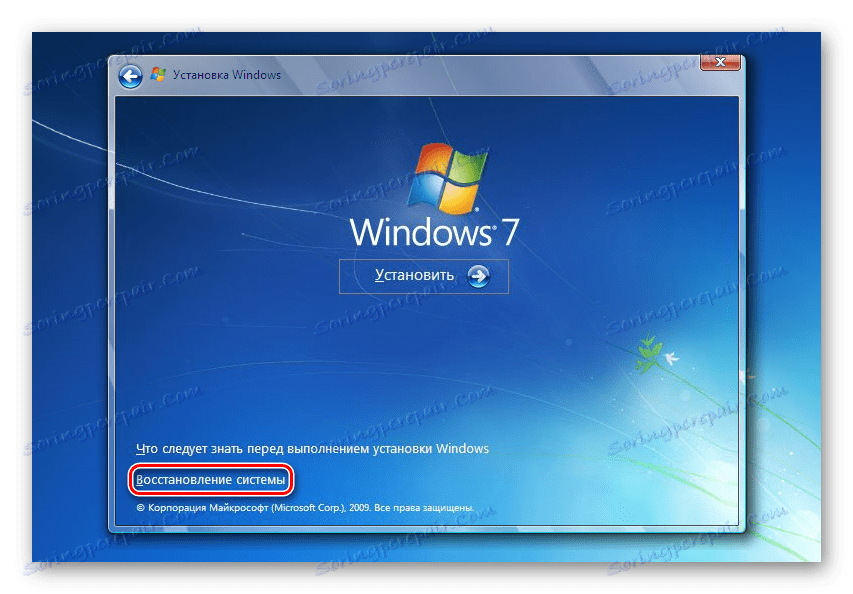Open setup options via the title bar program icon
853x594 pixels.
click(x=155, y=75)
